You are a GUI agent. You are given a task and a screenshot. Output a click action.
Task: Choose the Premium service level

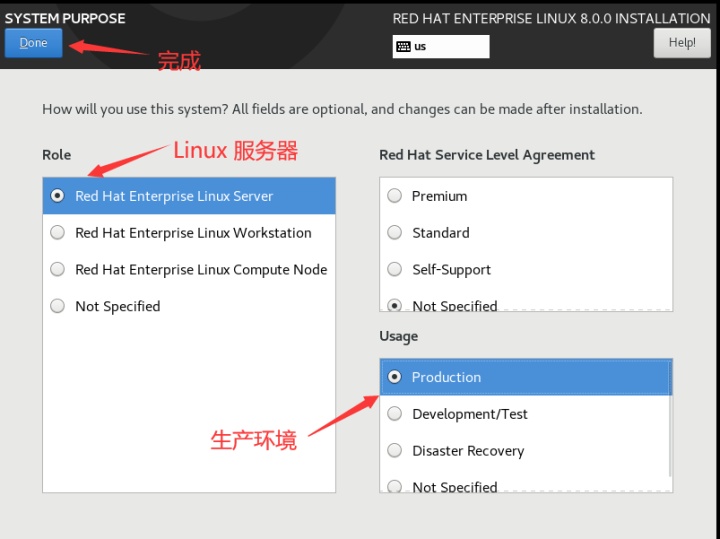coord(526,196)
